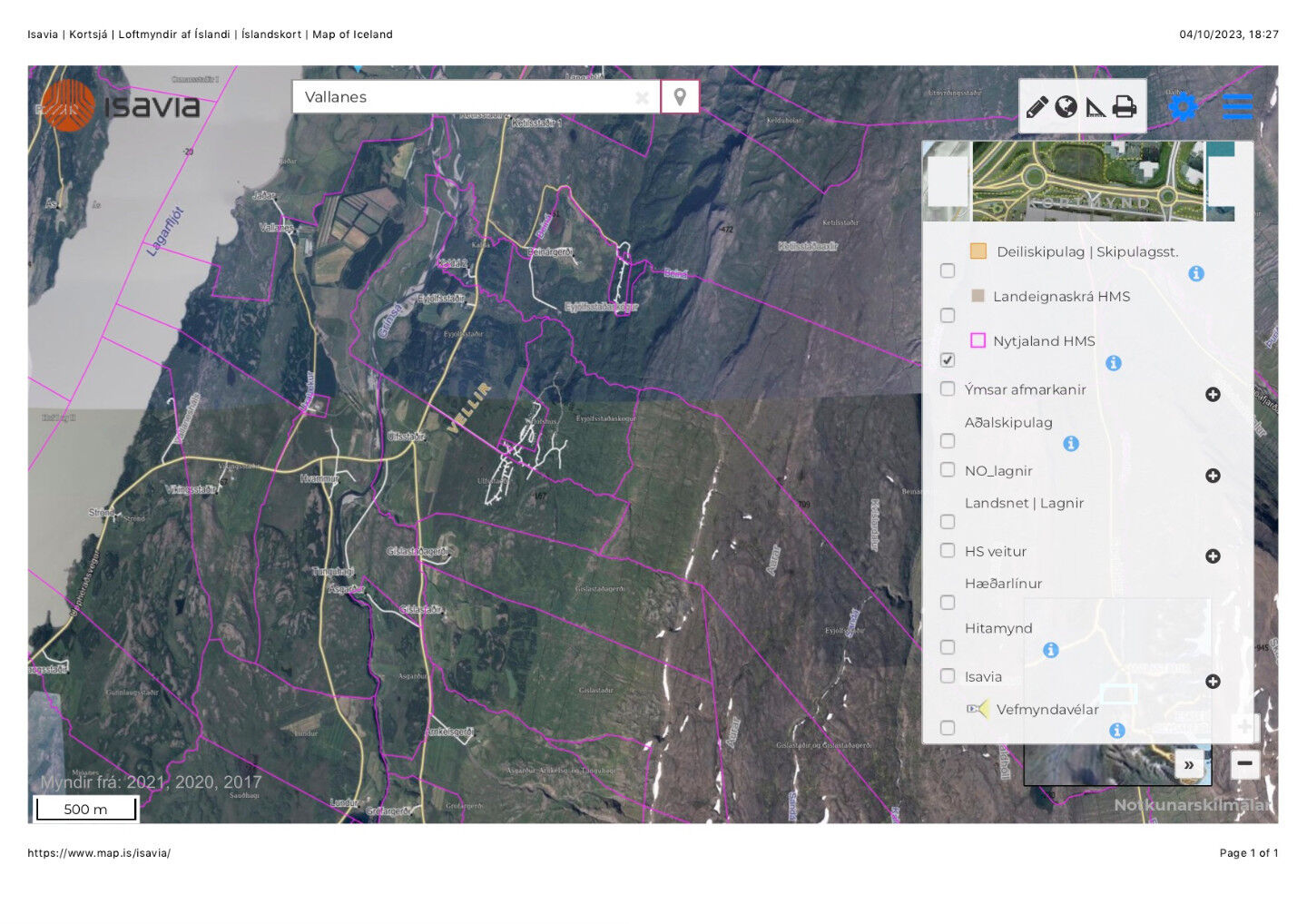1307x924 pixels.
Task: Click the printer icon to print map
Action: pos(1125,107)
